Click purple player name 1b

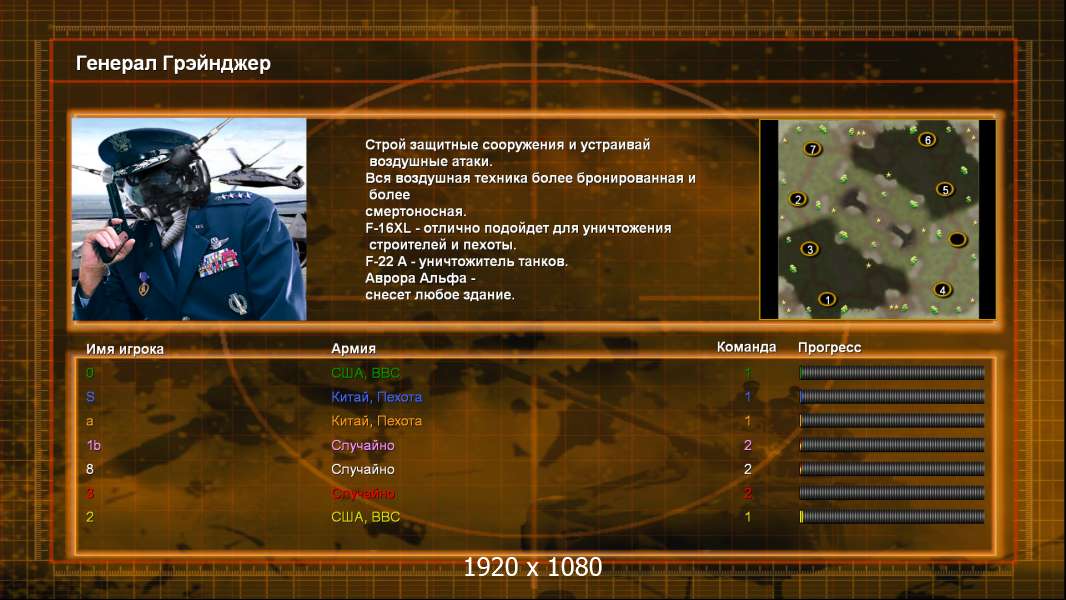point(94,445)
